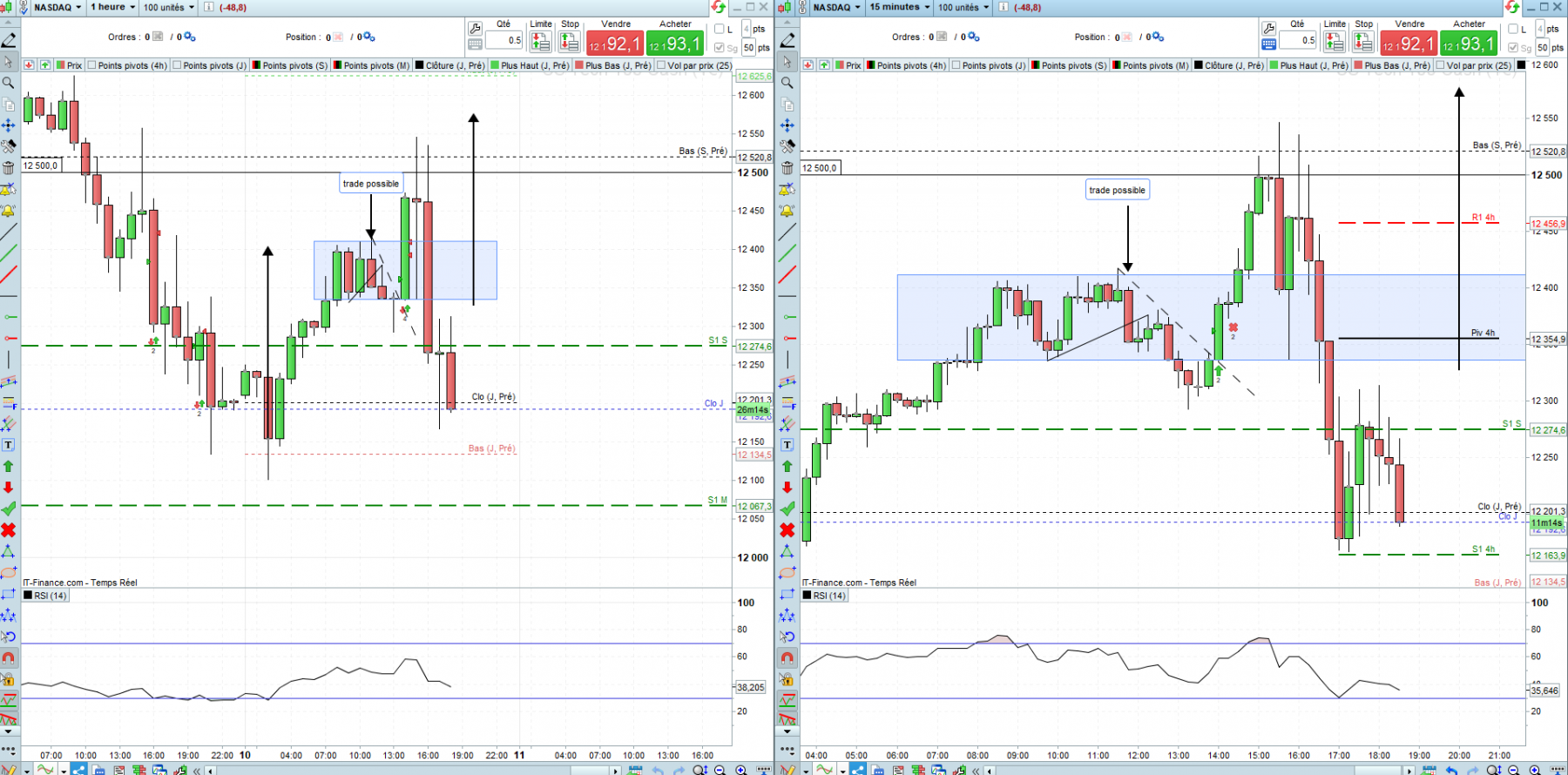The width and height of the screenshot is (1568, 775).
Task: Toggle the Sg checkbox in right chart order panel
Action: (1513, 48)
